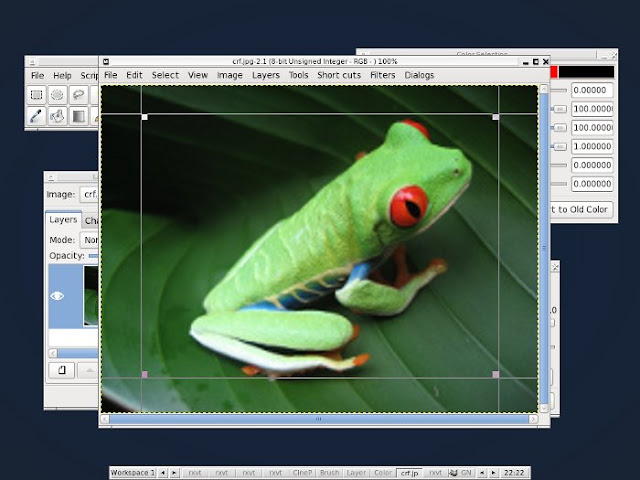
Task: Select the Color Picker eyedropper tool
Action: coord(37,116)
